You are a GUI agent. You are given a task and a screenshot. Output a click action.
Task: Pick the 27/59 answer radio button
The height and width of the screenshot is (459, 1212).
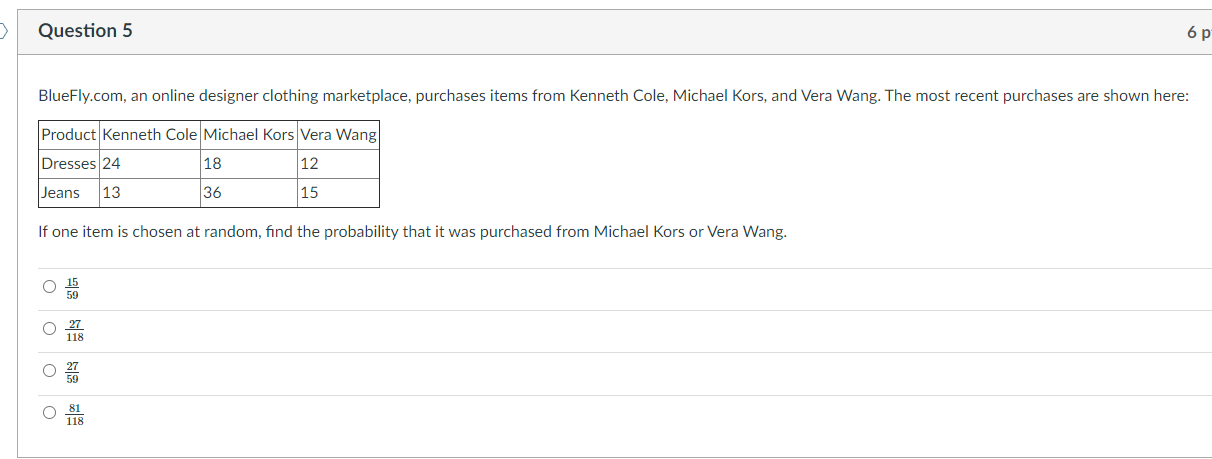[x=49, y=371]
